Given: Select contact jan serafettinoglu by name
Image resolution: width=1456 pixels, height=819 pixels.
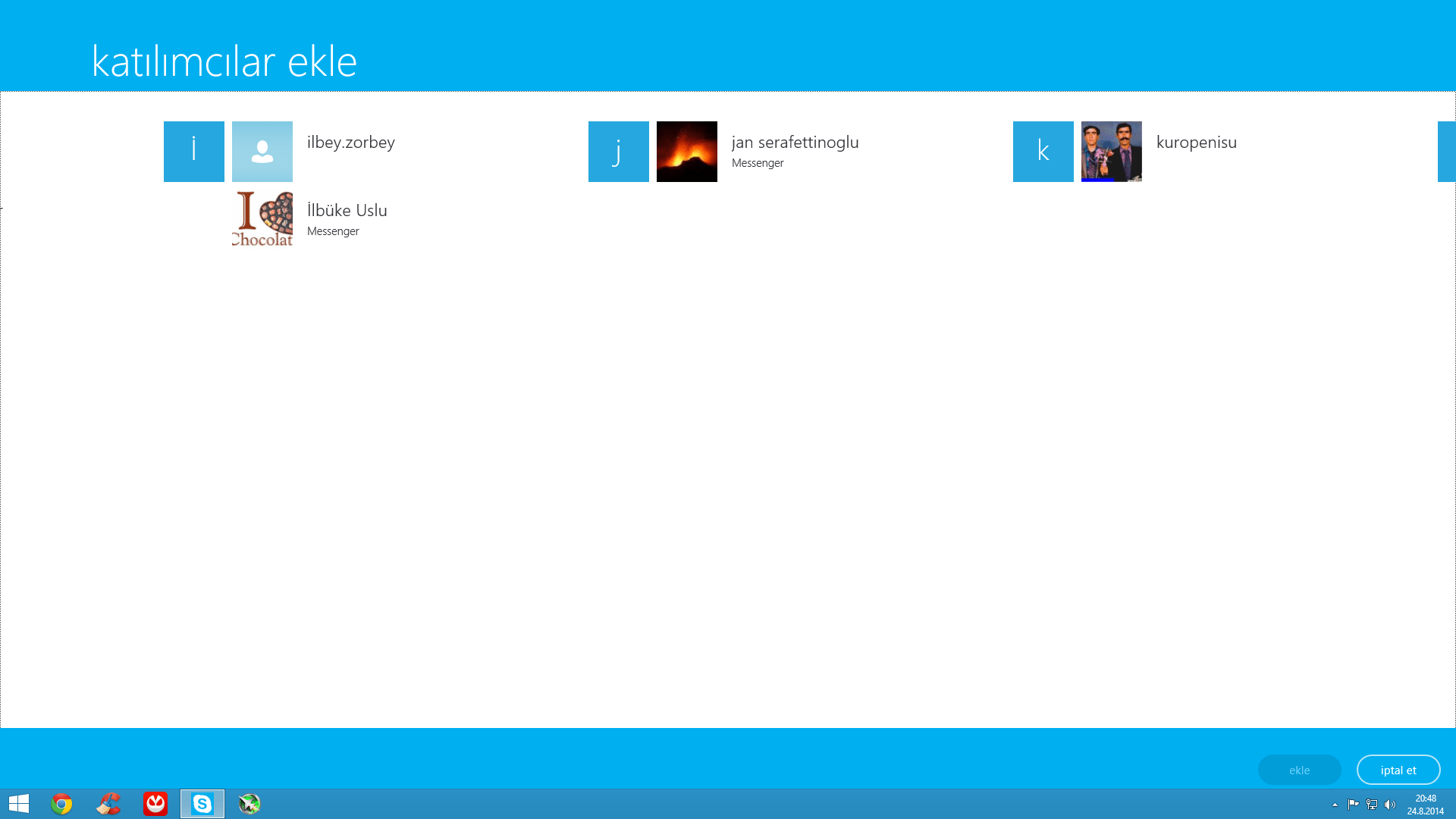Looking at the screenshot, I should [x=795, y=143].
